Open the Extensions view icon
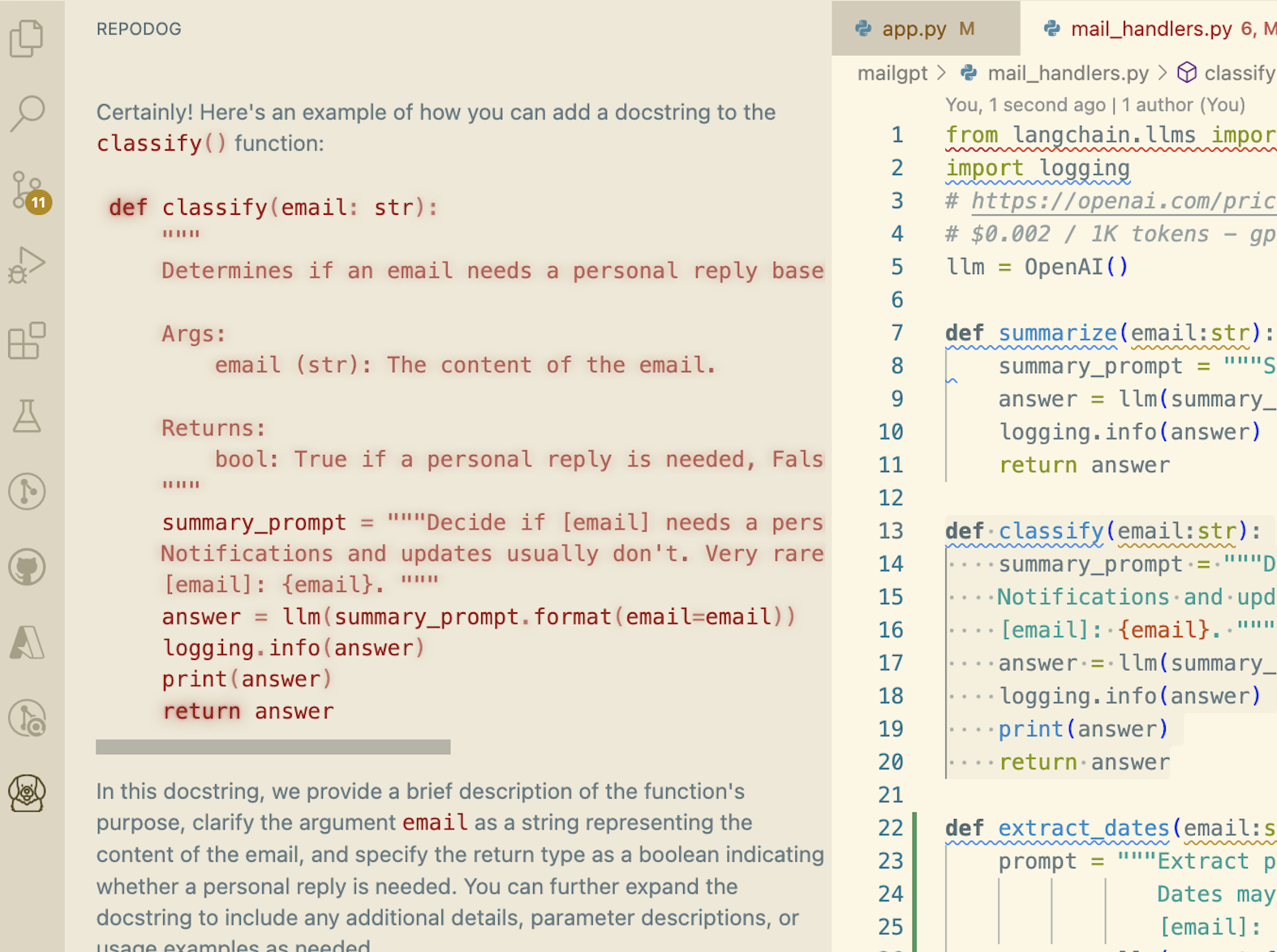 pyautogui.click(x=27, y=341)
